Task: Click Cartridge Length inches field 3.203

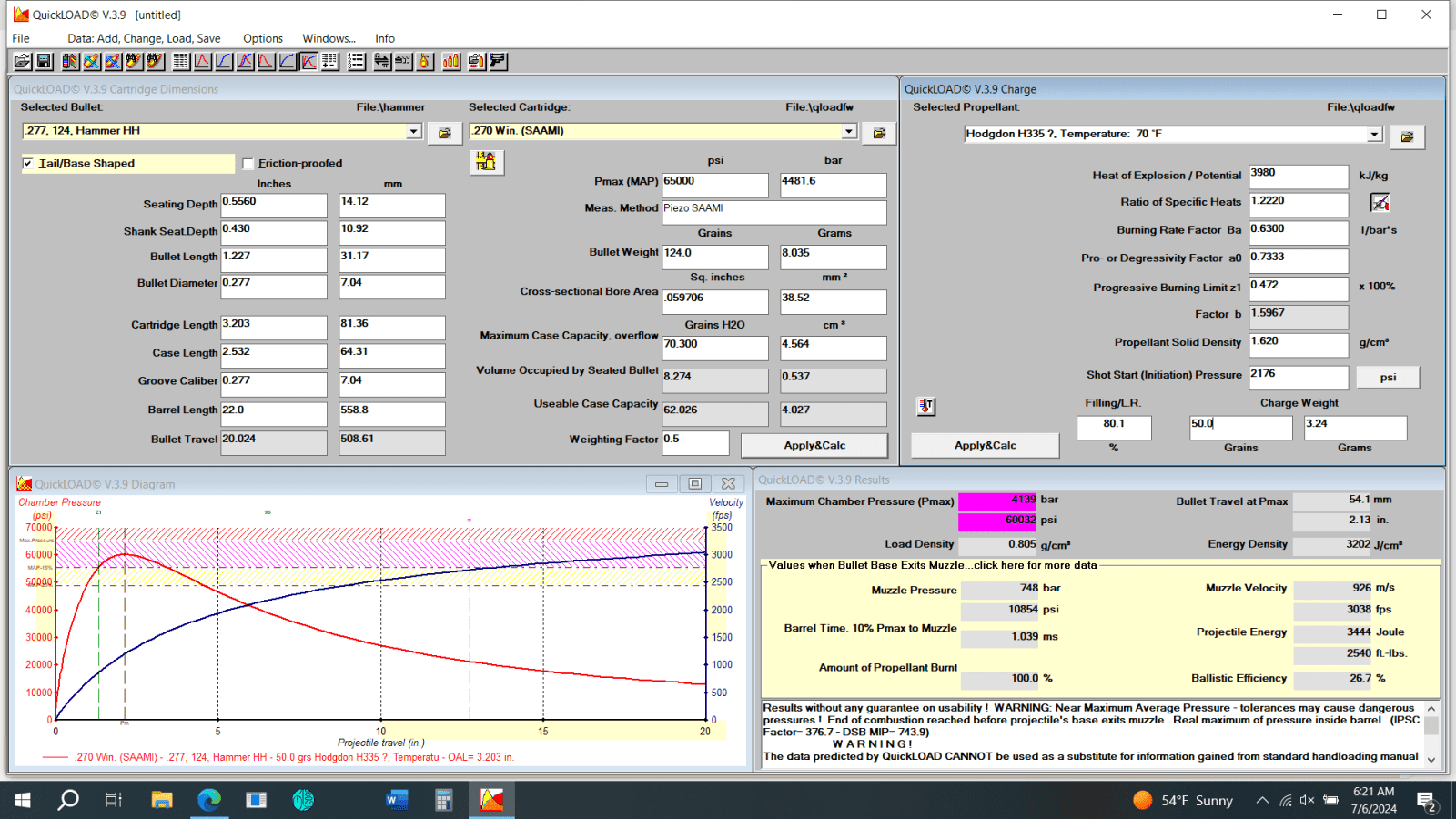Action: point(273,328)
